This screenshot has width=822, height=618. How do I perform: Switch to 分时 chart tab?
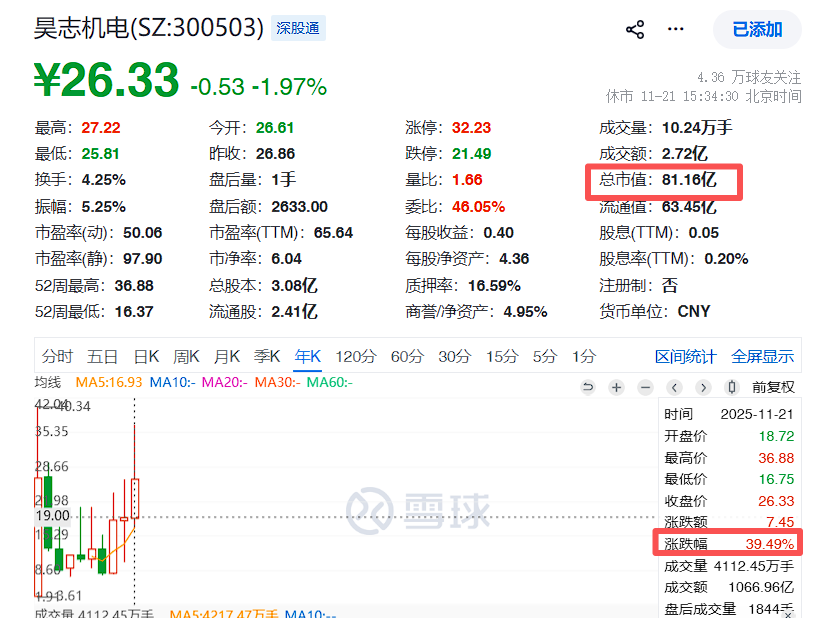pos(57,357)
